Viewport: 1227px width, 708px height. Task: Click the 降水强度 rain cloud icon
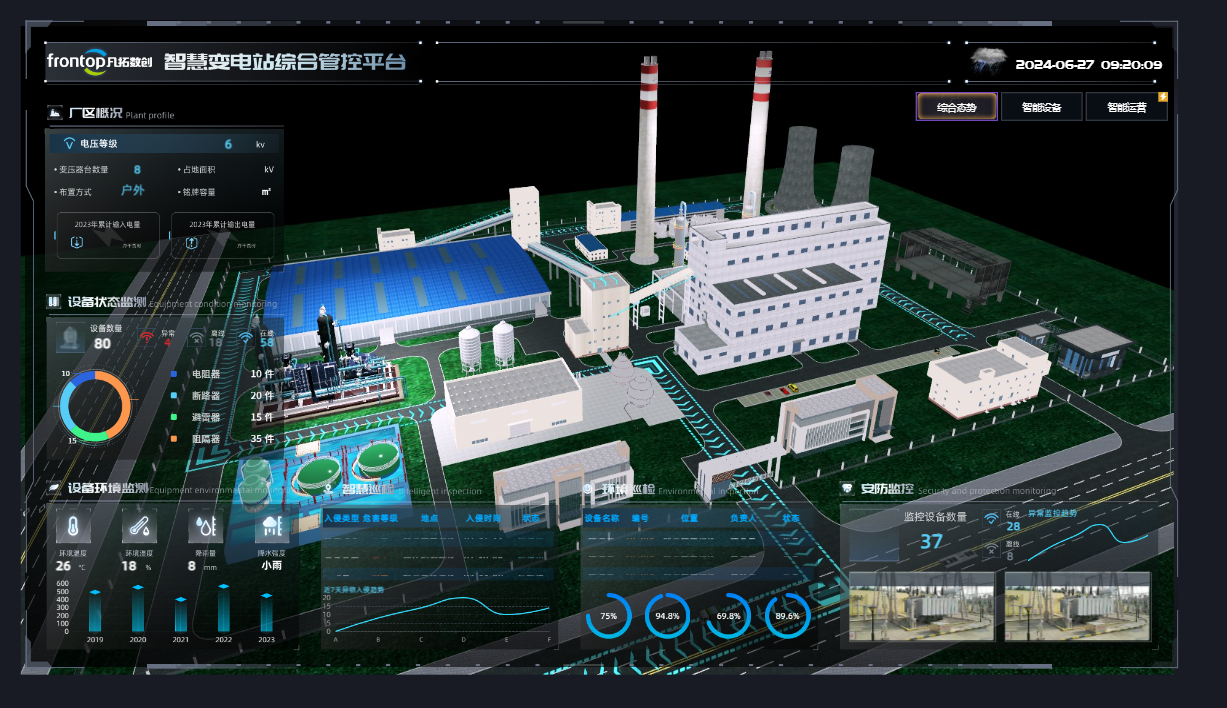tap(272, 527)
